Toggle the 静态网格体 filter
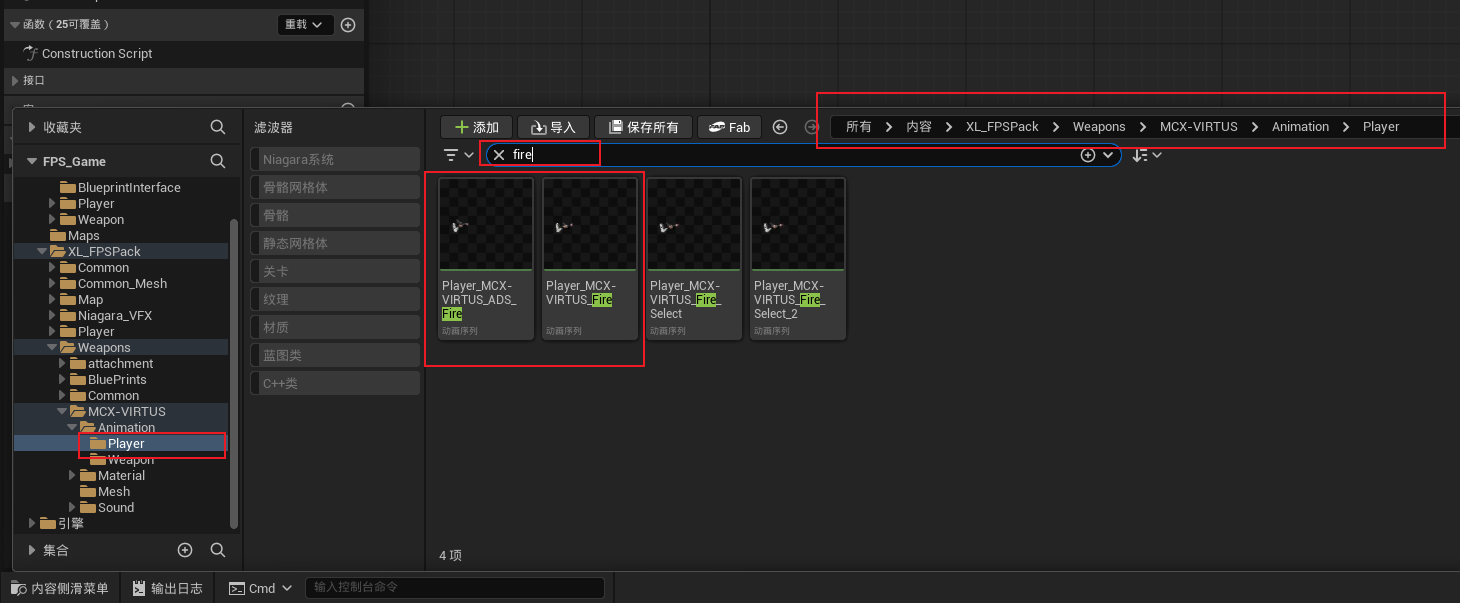Image resolution: width=1460 pixels, height=603 pixels. click(x=335, y=243)
